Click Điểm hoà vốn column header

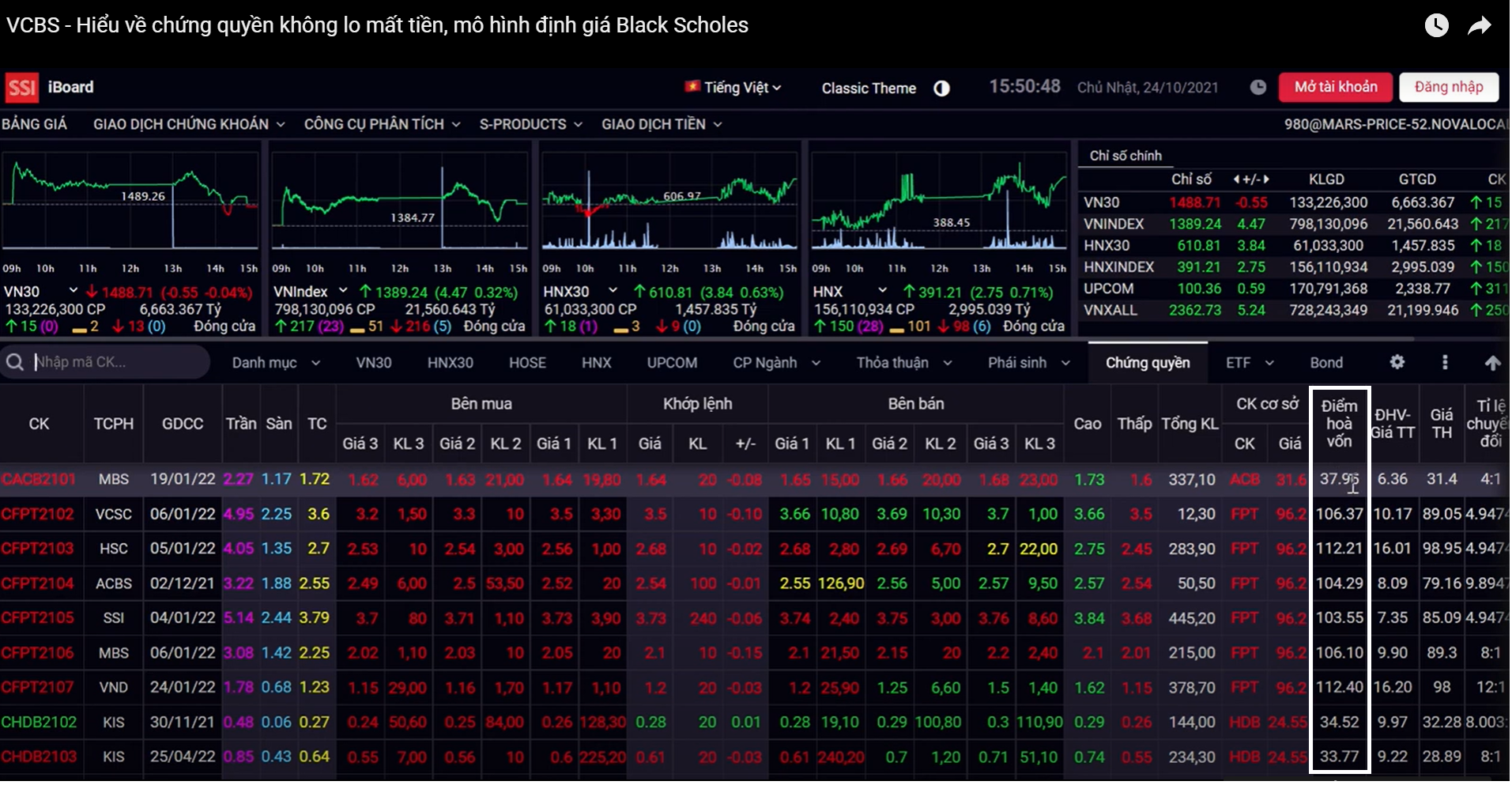1340,424
